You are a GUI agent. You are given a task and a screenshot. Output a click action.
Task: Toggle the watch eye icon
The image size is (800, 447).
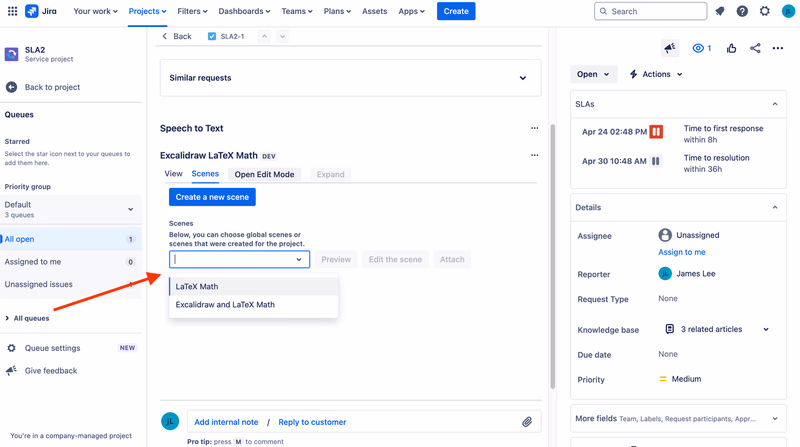pyautogui.click(x=697, y=48)
